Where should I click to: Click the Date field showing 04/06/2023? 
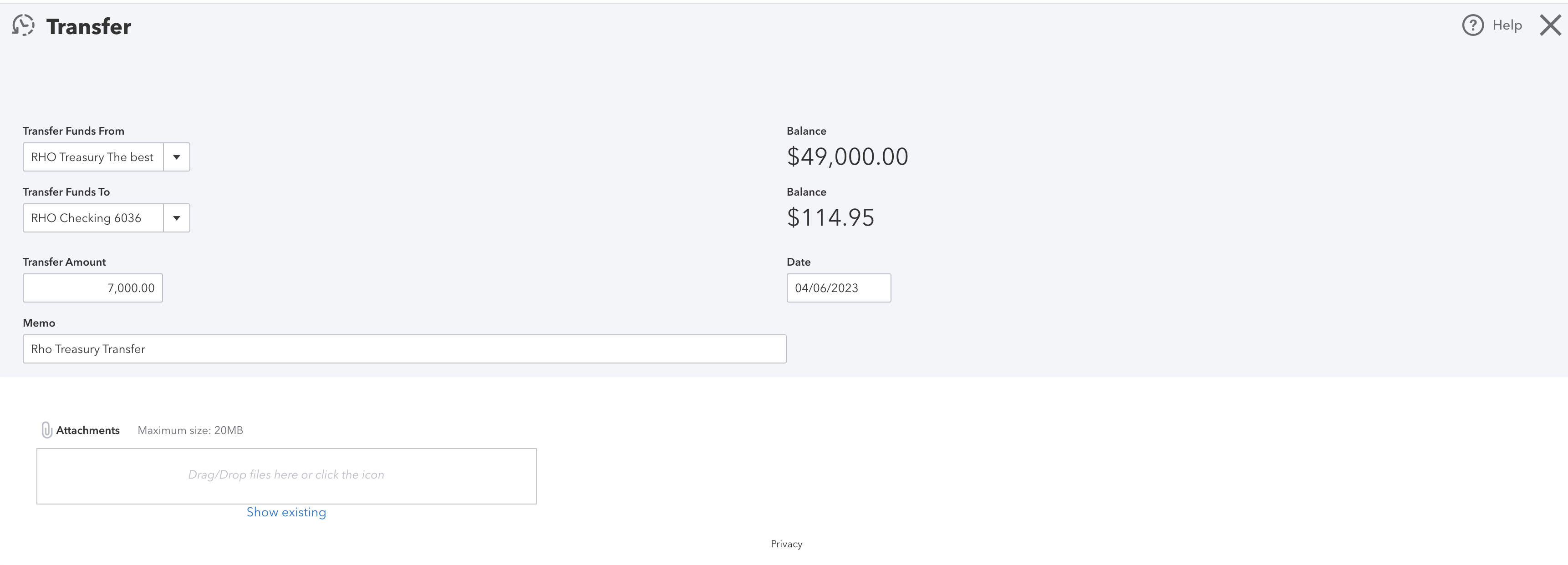point(839,288)
